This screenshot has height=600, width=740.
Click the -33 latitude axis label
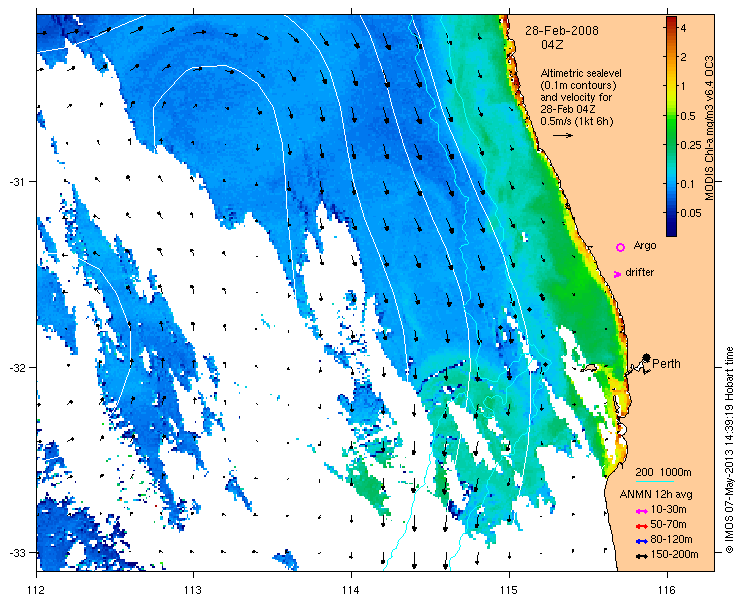(x=19, y=552)
